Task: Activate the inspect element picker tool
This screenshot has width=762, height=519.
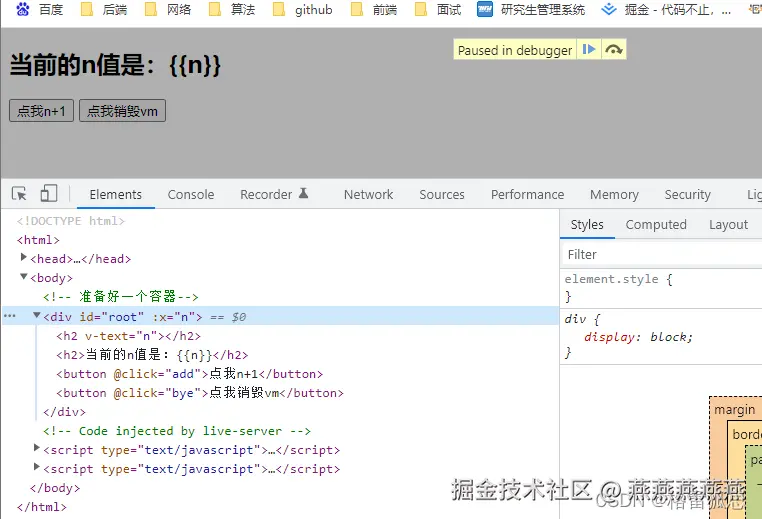Action: click(19, 194)
